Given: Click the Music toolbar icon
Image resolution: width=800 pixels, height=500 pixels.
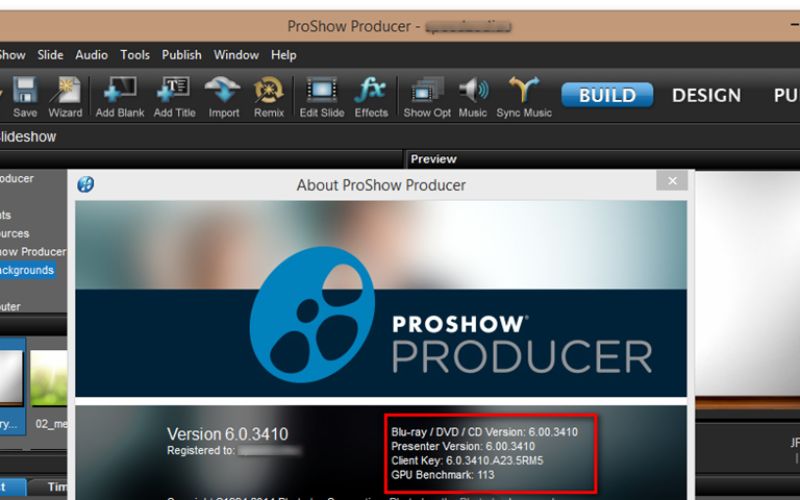Looking at the screenshot, I should click(473, 97).
